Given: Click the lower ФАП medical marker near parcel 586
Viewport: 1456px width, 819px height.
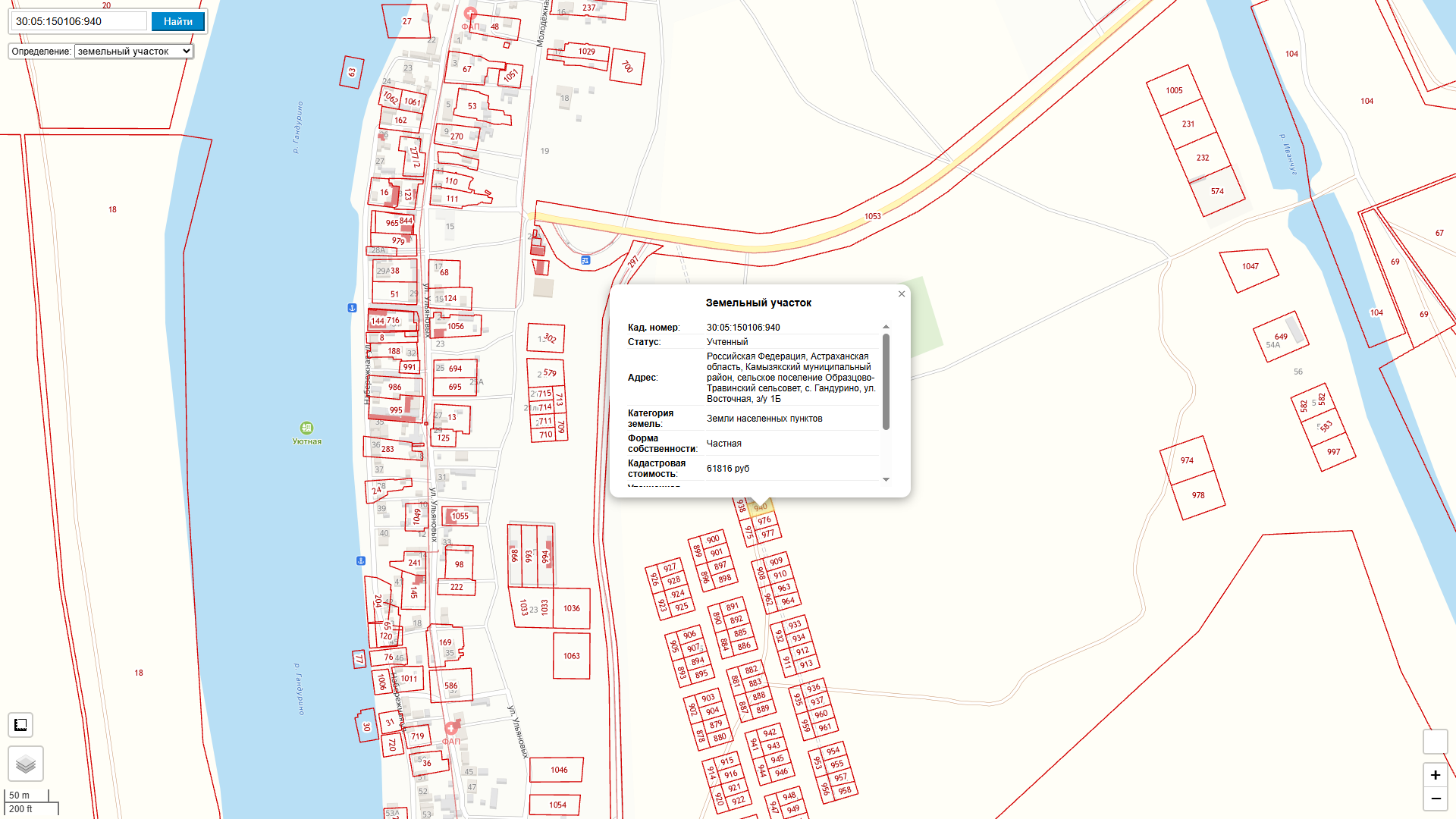Looking at the screenshot, I should click(x=451, y=728).
